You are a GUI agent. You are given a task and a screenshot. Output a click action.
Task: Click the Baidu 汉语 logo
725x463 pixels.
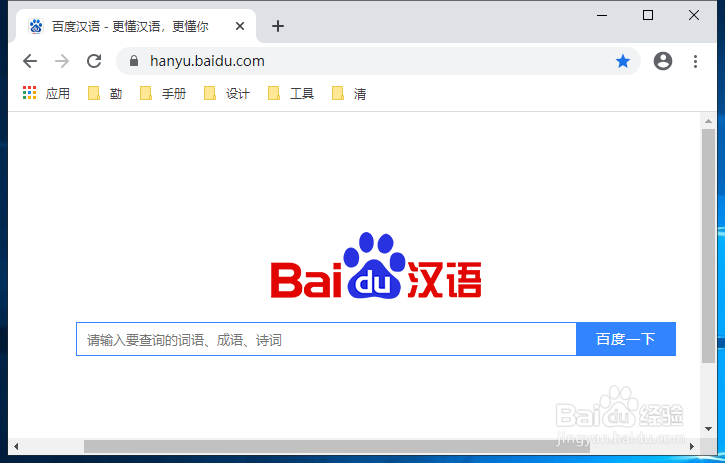(x=376, y=265)
